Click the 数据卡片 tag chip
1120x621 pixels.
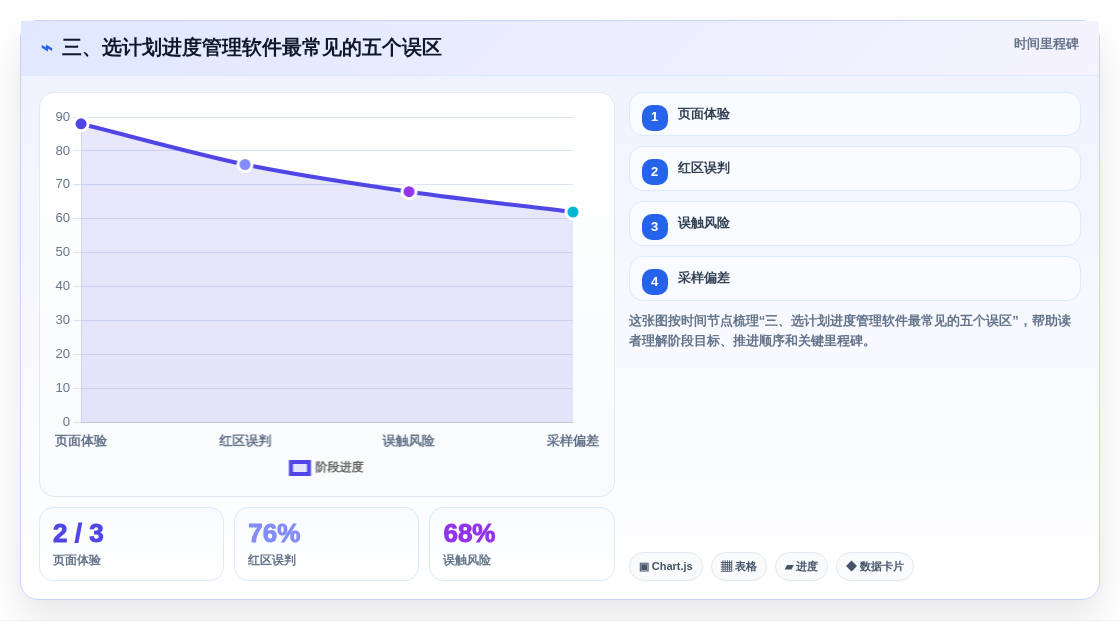tap(875, 567)
